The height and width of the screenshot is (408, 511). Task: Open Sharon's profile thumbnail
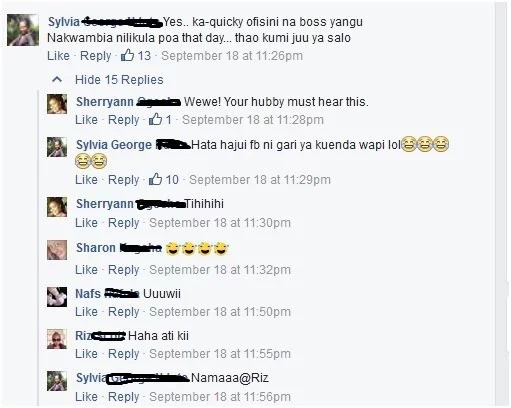tap(57, 250)
